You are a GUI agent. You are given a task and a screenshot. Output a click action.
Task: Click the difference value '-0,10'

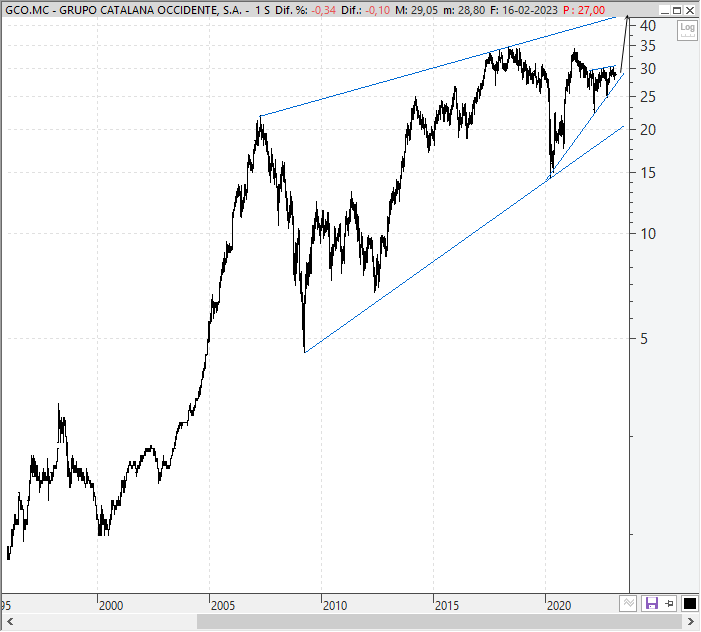pos(378,10)
